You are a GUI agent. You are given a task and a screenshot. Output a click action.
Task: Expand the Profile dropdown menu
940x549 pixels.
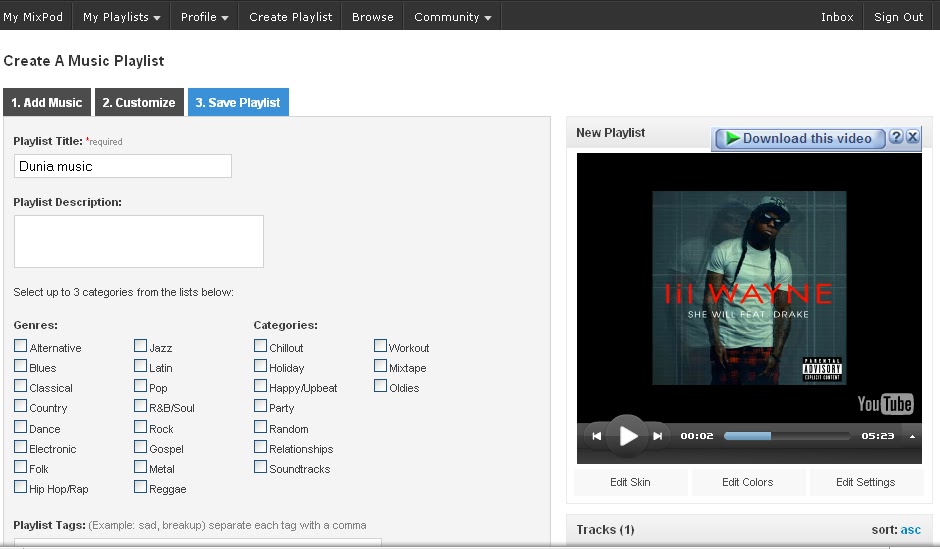[204, 17]
